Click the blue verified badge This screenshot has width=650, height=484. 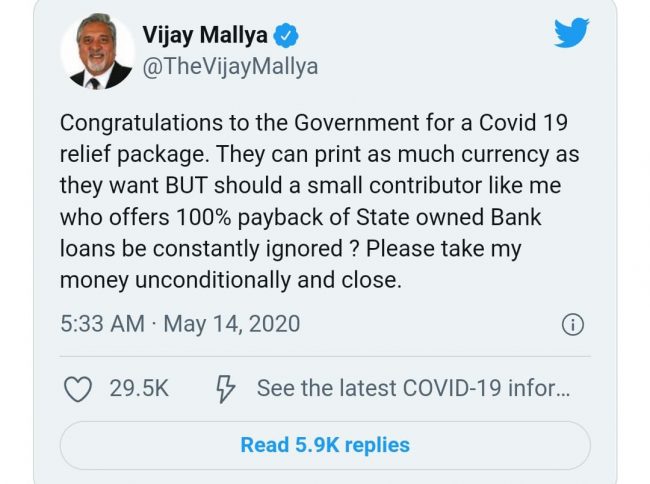pos(286,35)
